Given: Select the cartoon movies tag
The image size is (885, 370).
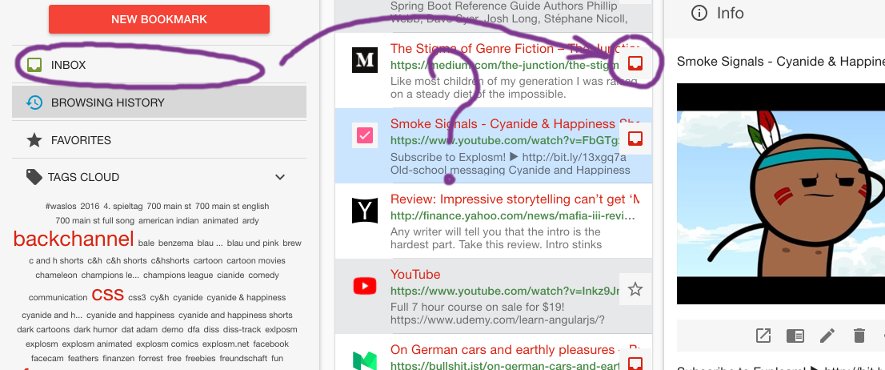Looking at the screenshot, I should 256,261.
